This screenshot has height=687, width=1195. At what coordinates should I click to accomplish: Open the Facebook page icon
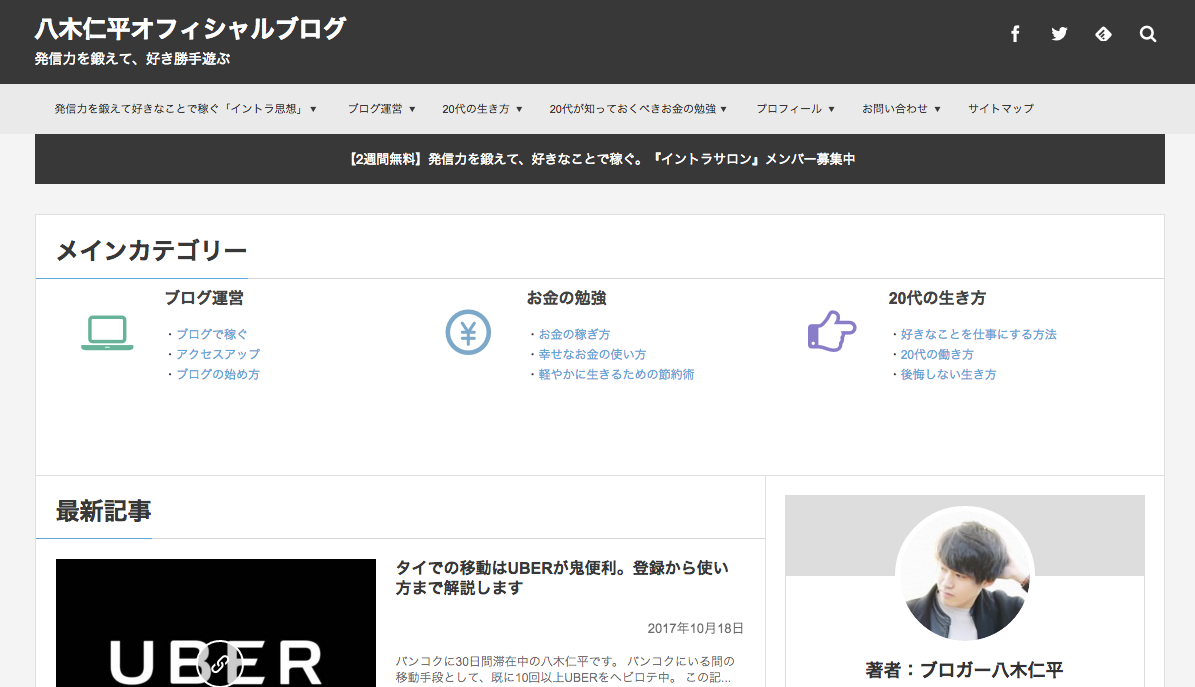pos(1014,33)
